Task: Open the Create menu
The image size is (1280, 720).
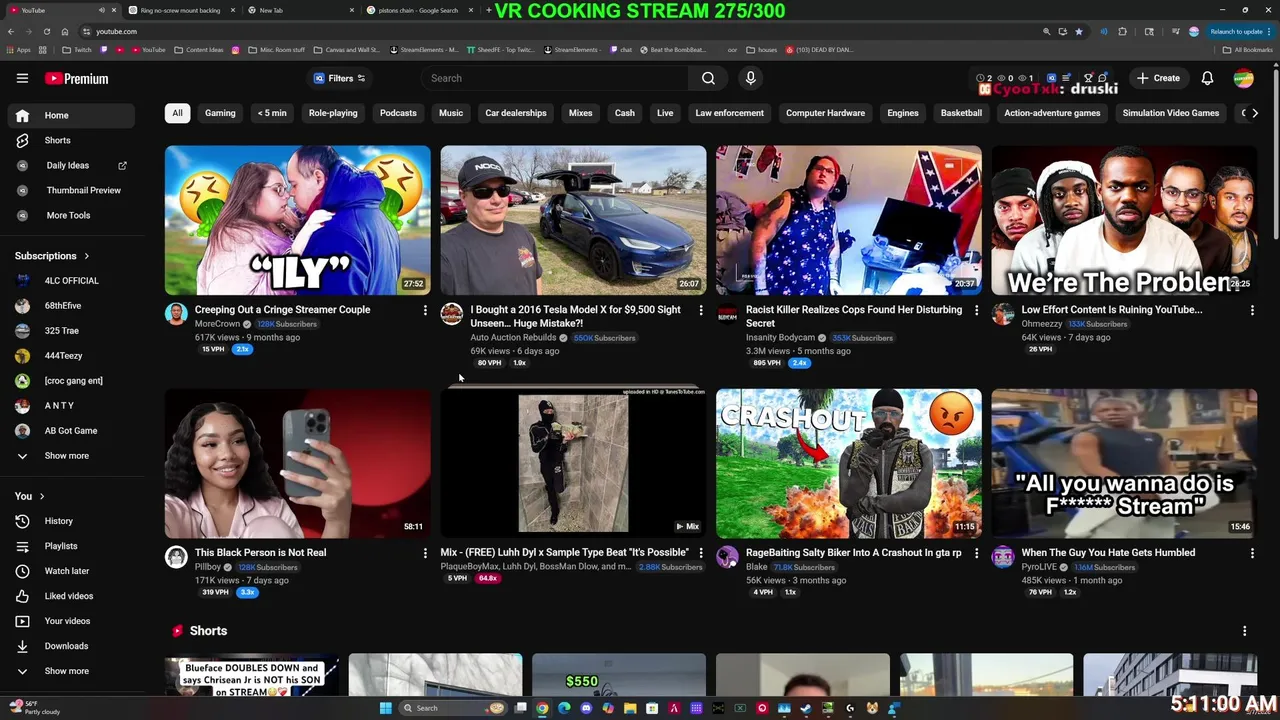Action: [x=1158, y=78]
